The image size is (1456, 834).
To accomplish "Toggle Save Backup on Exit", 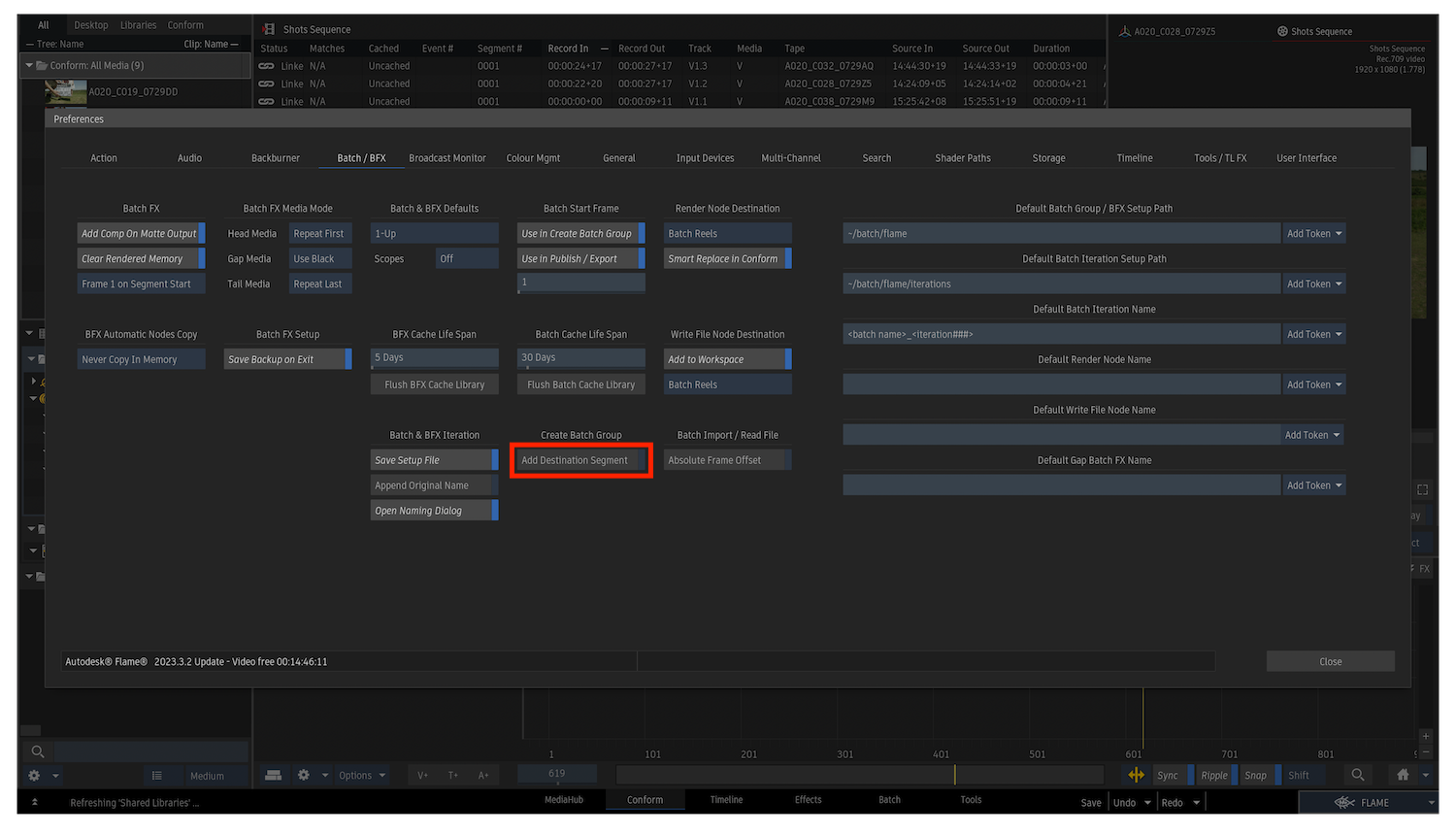I will pyautogui.click(x=287, y=359).
